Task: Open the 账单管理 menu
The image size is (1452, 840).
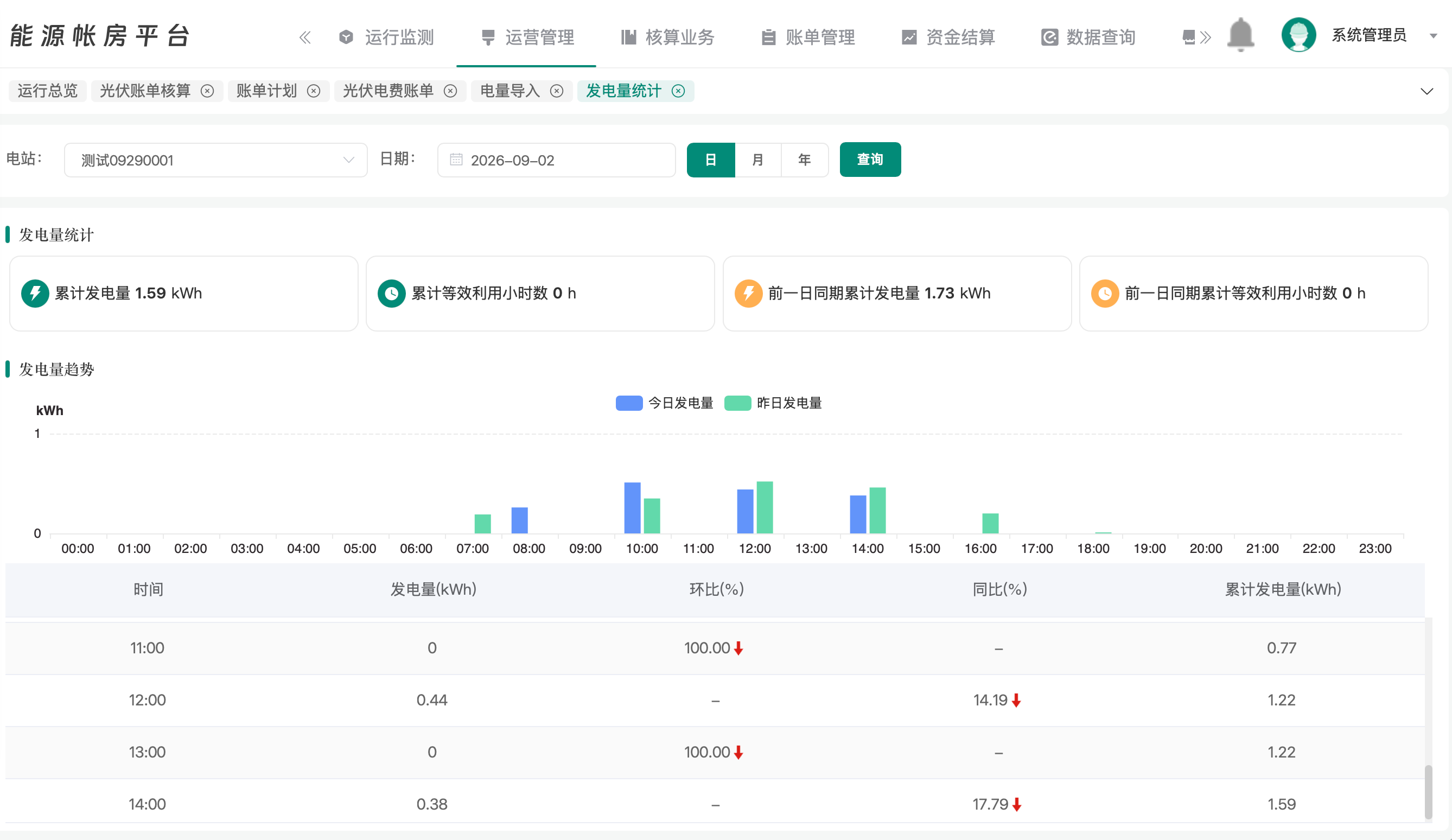Action: [x=808, y=37]
